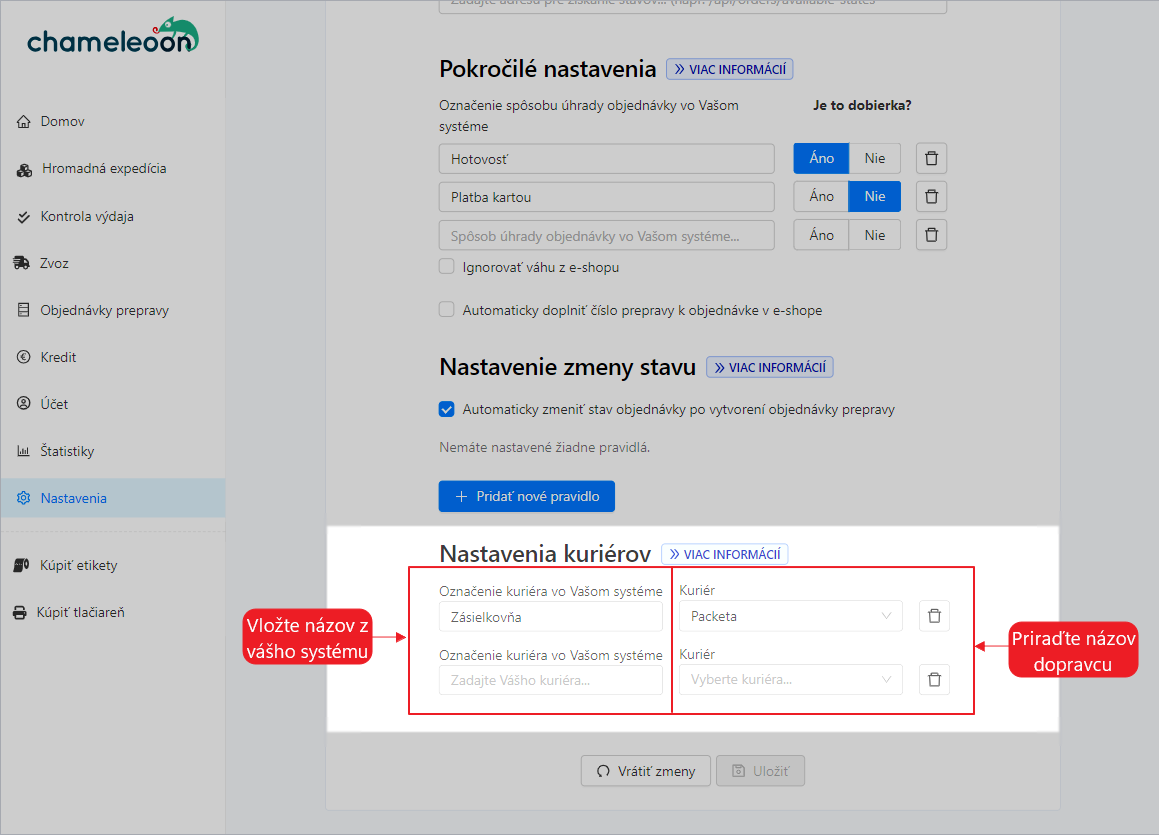Uncheck Automaticky zmeniť stav objednávky checkbox
The image size is (1159, 835).
447,409
